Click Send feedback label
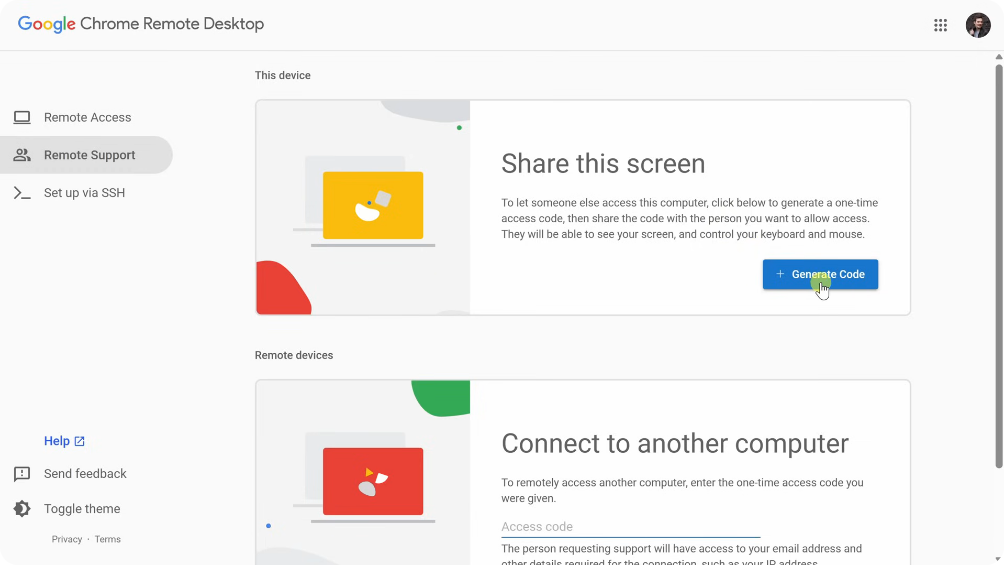Image resolution: width=1005 pixels, height=565 pixels. (x=85, y=473)
